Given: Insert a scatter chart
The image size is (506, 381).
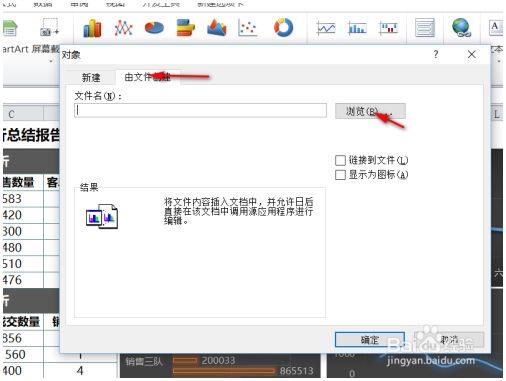Looking at the screenshot, I should click(248, 28).
